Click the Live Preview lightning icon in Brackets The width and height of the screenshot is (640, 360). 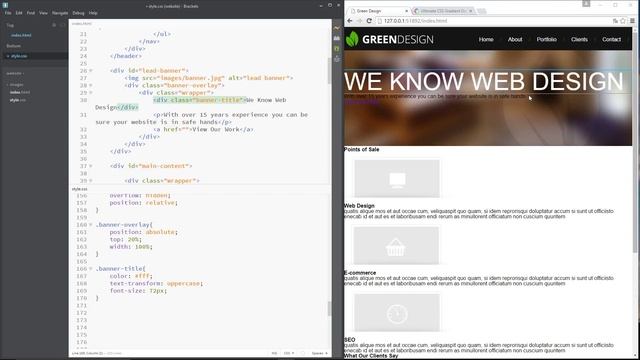tap(337, 28)
